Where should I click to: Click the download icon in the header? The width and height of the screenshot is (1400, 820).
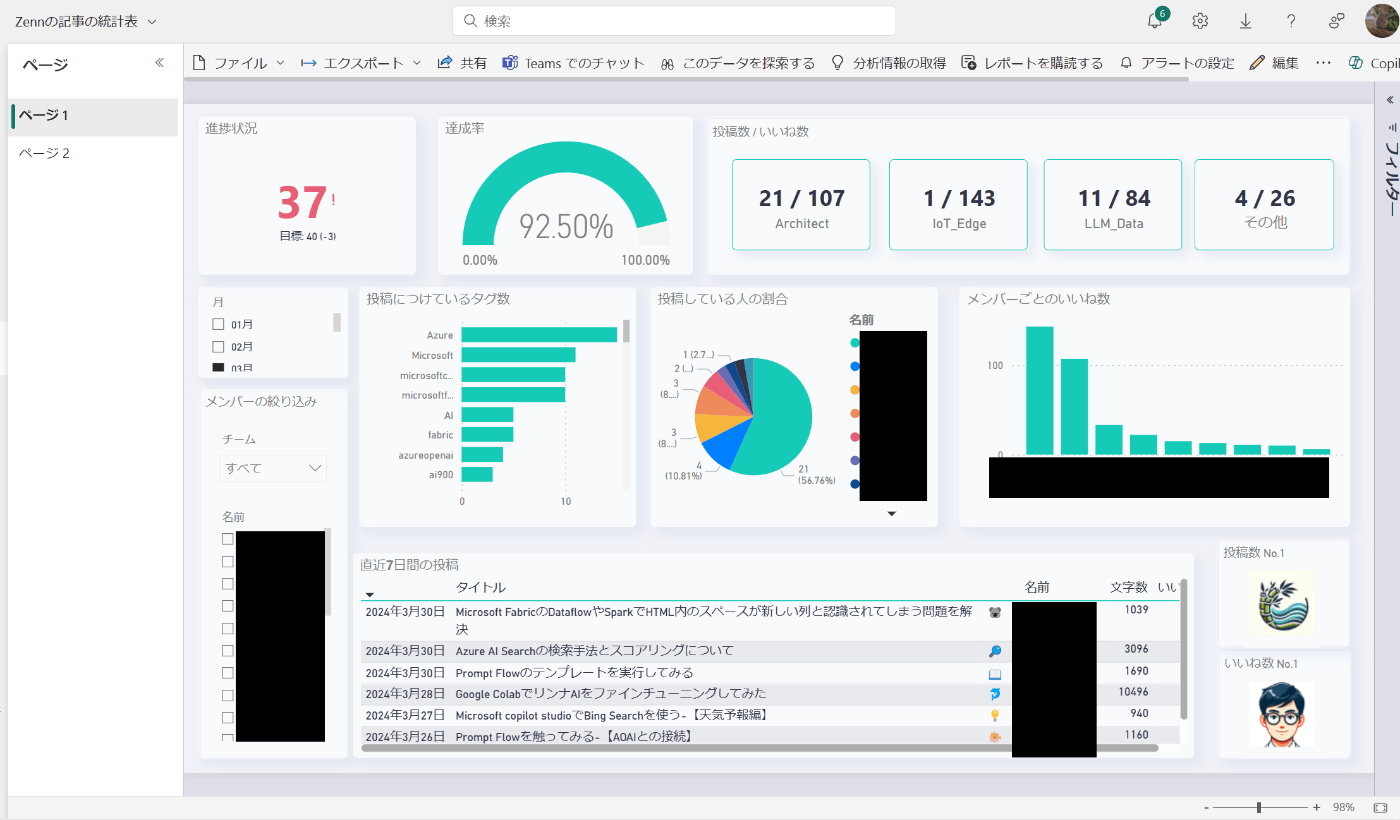point(1246,21)
